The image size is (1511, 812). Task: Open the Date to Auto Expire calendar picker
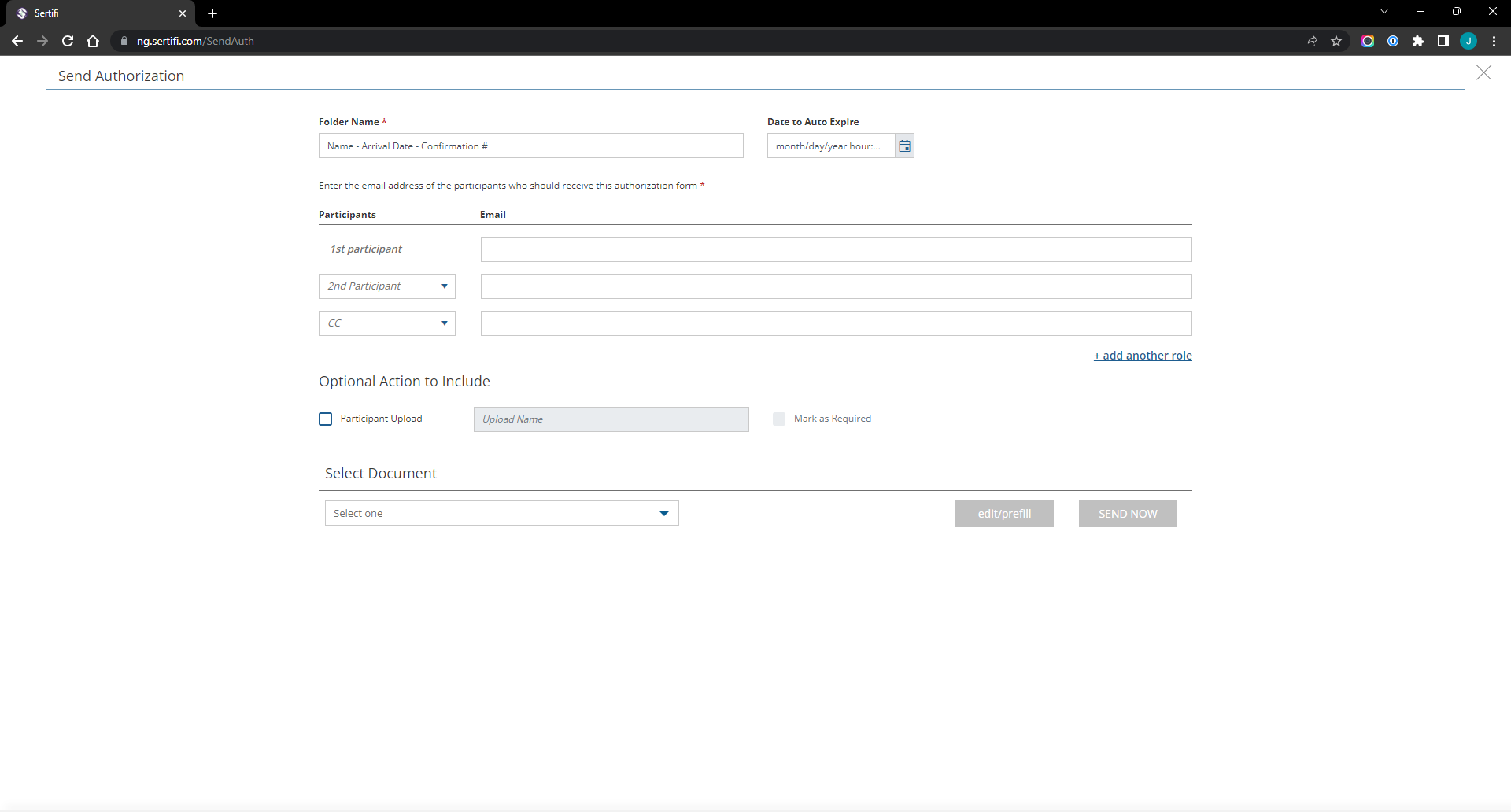pyautogui.click(x=904, y=146)
